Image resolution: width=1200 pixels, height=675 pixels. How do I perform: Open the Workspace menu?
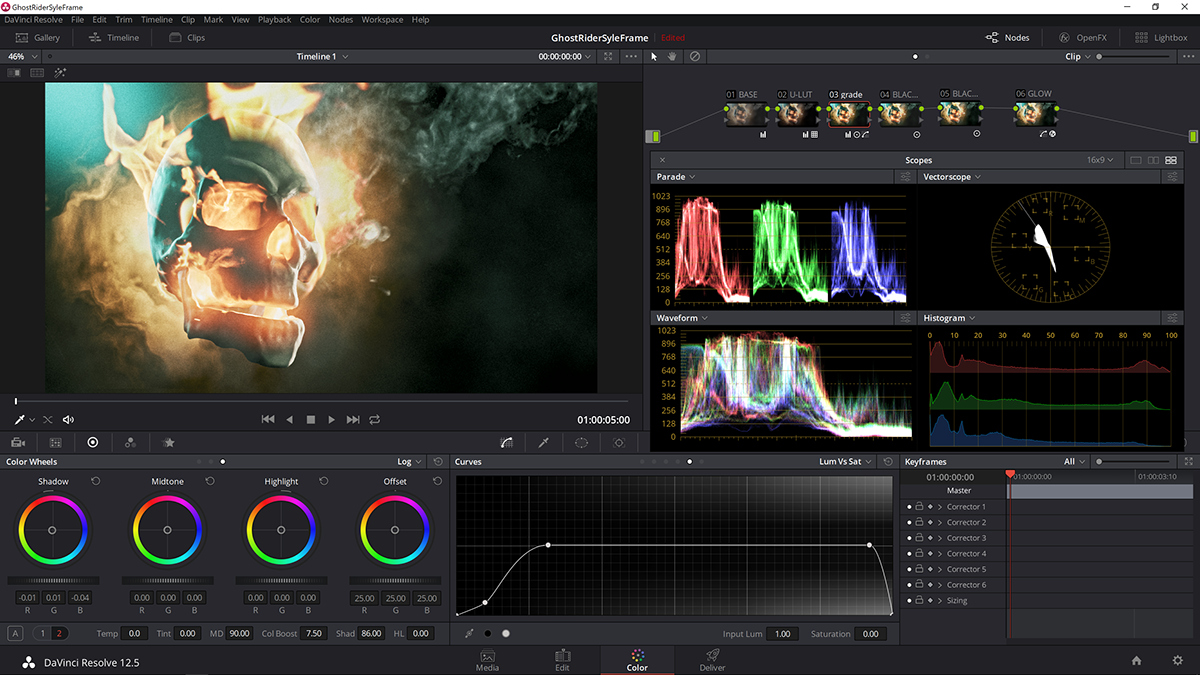coord(382,20)
